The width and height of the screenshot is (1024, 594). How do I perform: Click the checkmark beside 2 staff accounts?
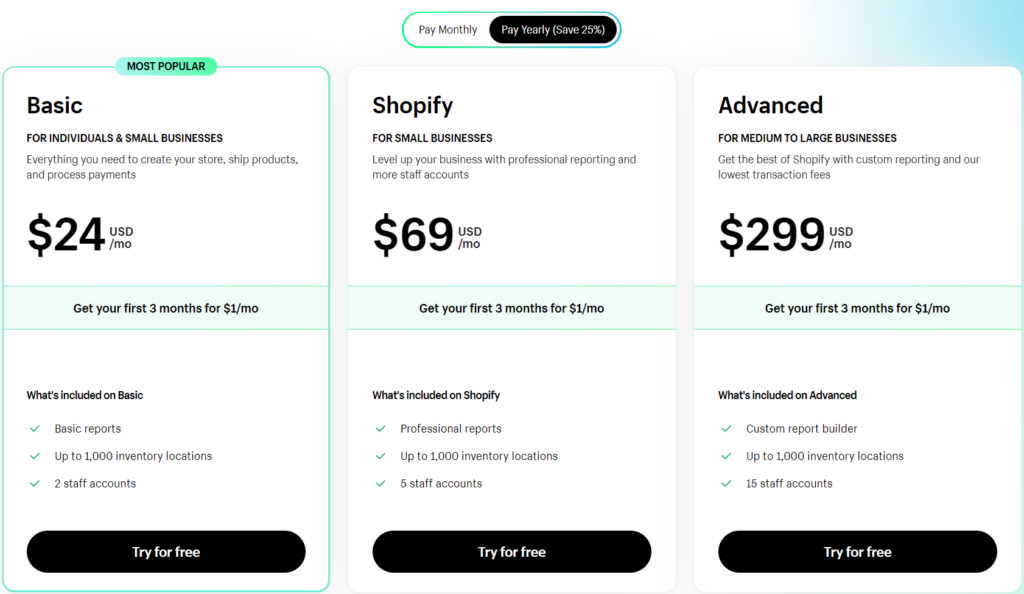(x=35, y=484)
